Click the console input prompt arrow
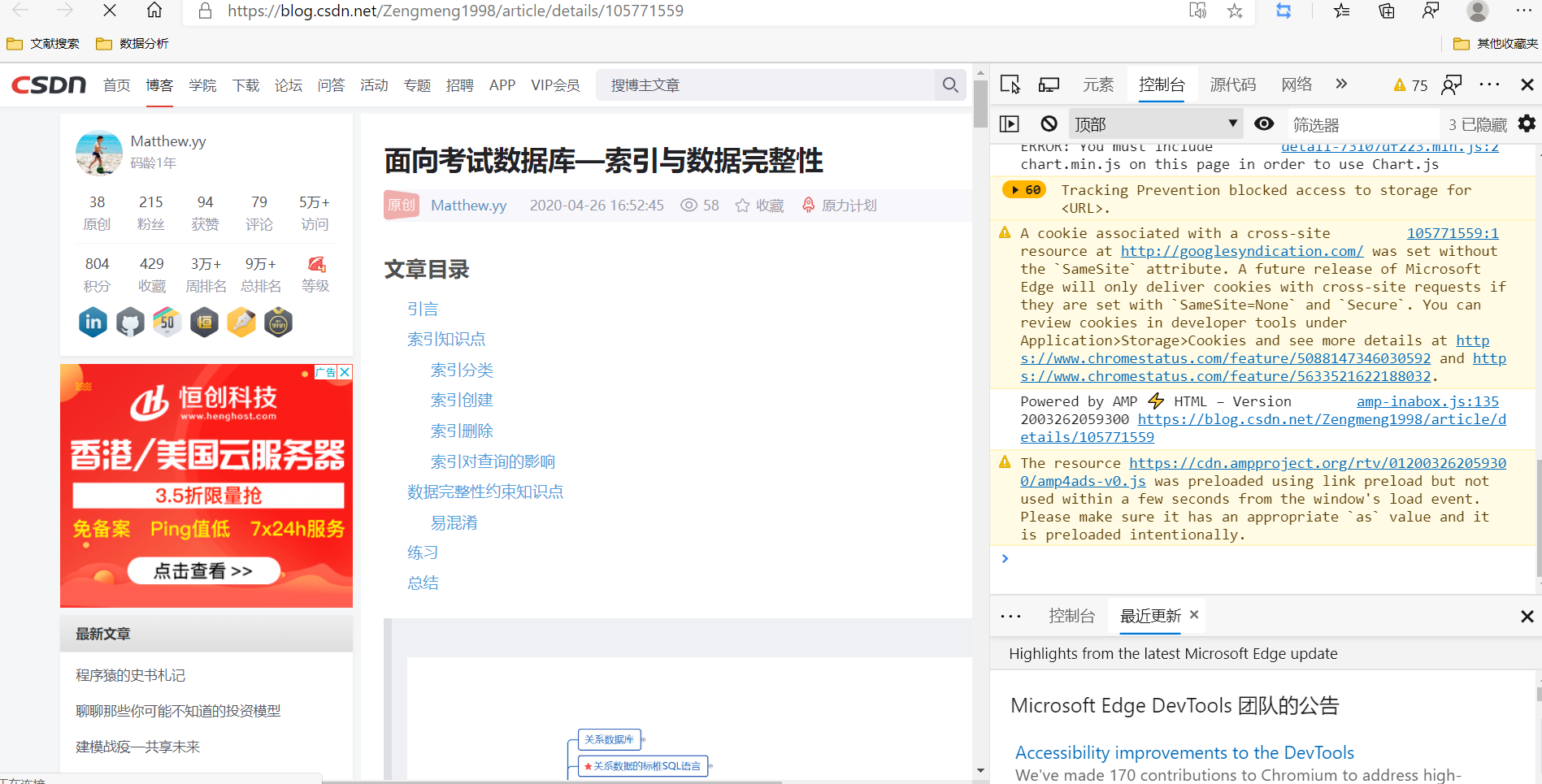1542x784 pixels. click(x=1006, y=558)
